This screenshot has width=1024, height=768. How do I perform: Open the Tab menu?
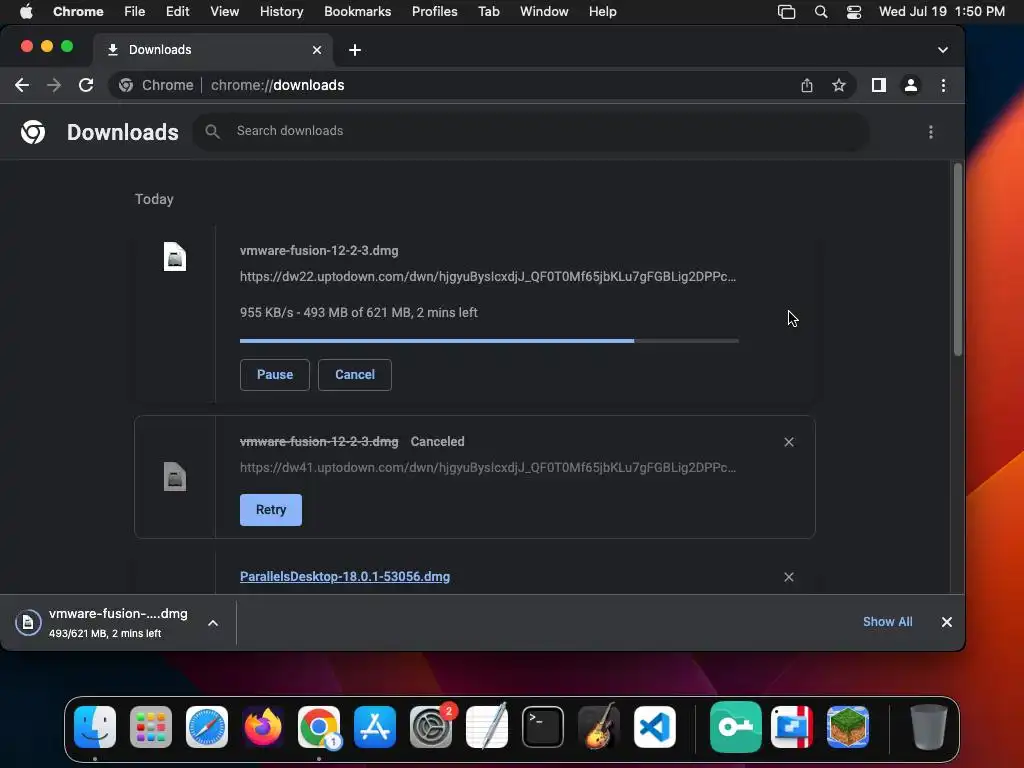tap(488, 11)
